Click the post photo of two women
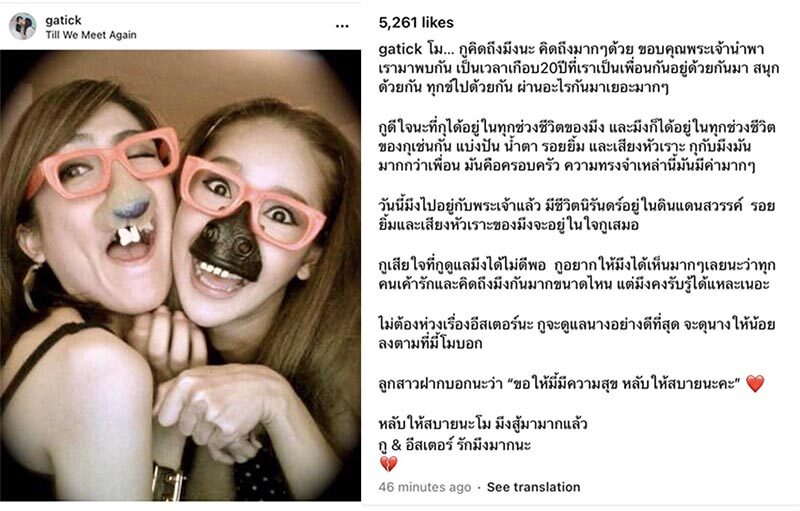The width and height of the screenshot is (800, 511). click(181, 275)
